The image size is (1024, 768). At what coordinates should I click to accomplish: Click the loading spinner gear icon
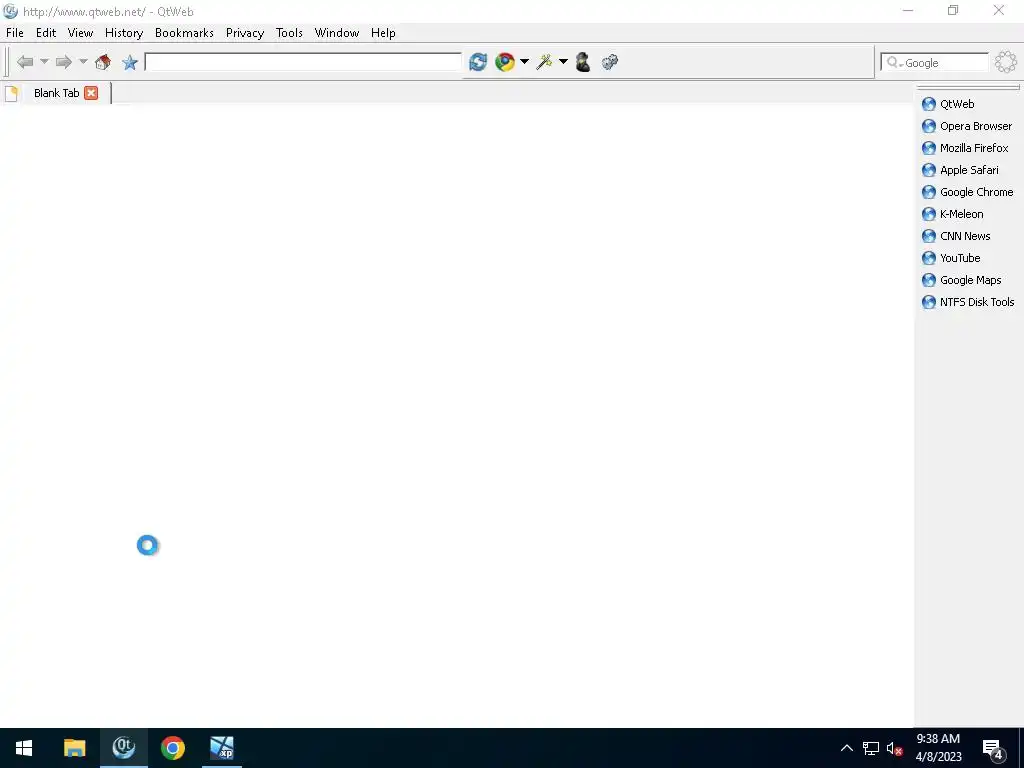(1006, 62)
